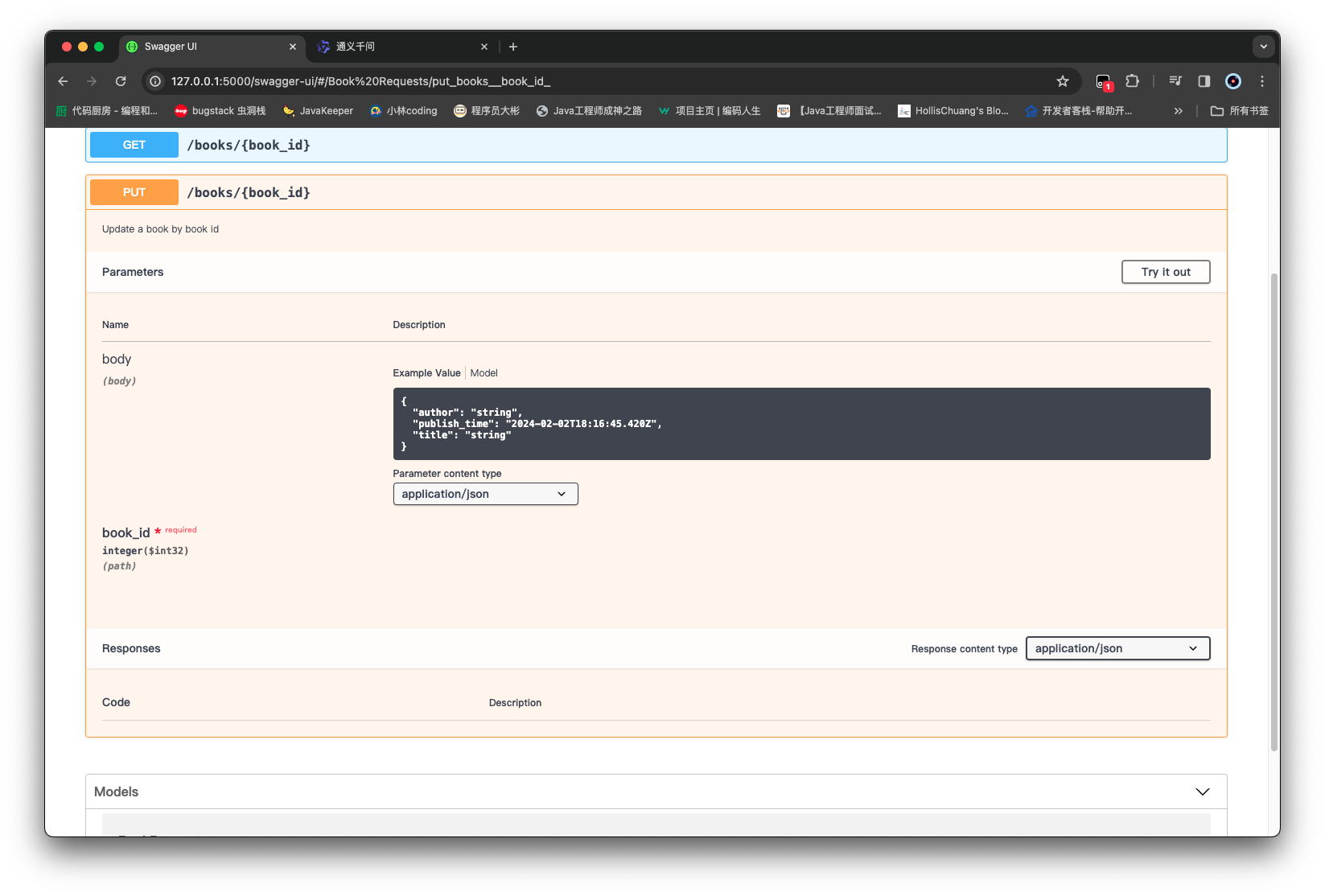Click the page vertical scrollbar
Screen dimensions: 1325x896
[1274, 512]
